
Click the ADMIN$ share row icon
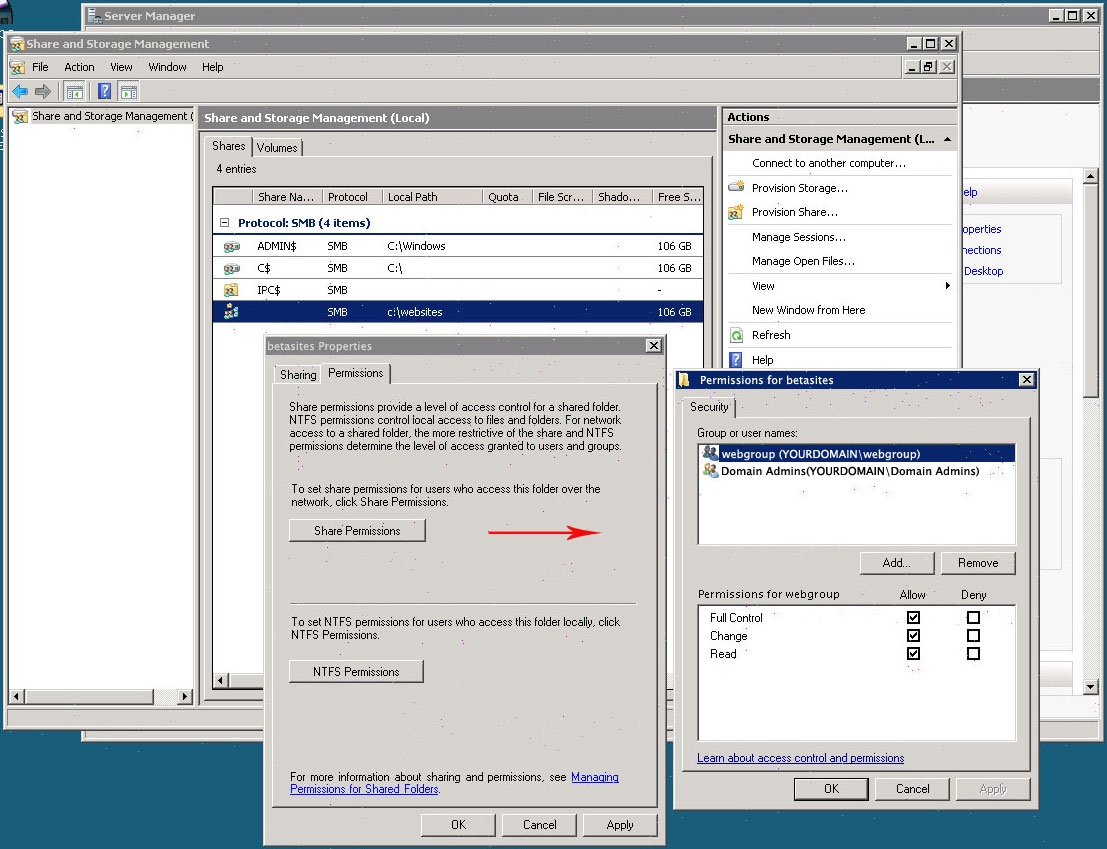[232, 246]
